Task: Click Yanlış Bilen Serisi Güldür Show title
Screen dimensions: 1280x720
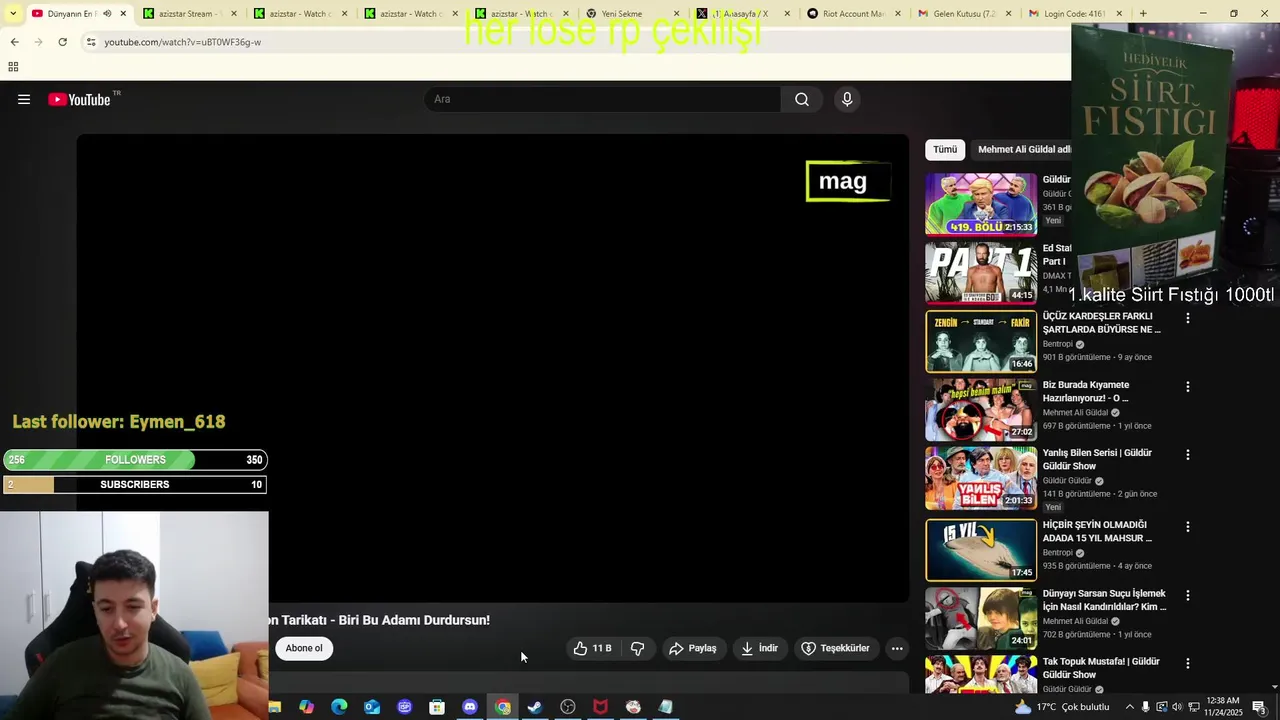Action: tap(1097, 459)
